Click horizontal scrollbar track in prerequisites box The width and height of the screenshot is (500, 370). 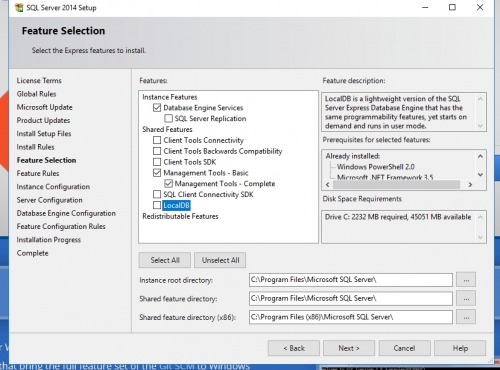397,185
